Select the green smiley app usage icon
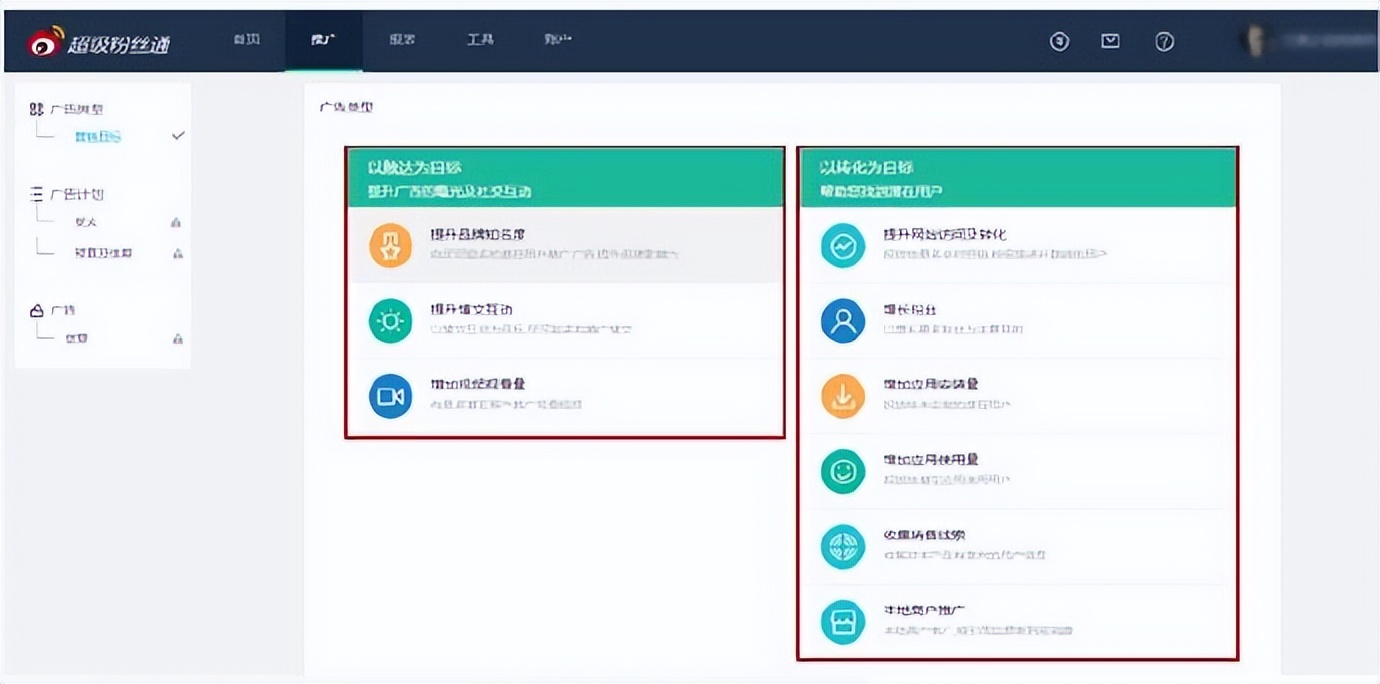 843,471
